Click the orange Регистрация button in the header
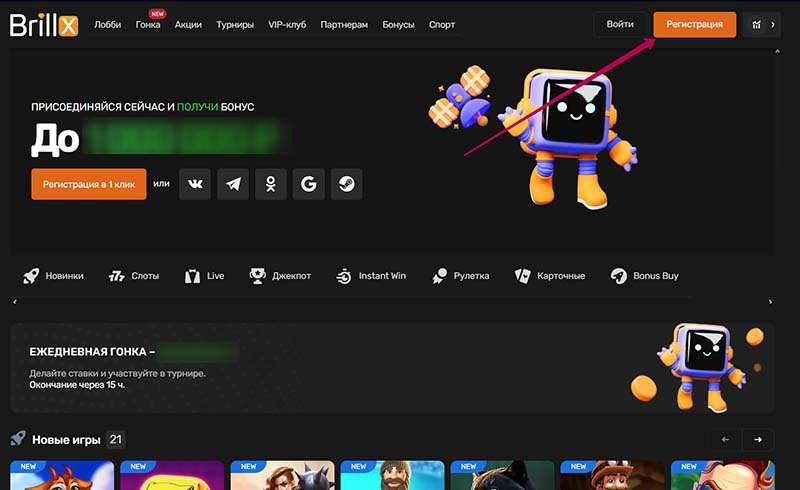Image resolution: width=800 pixels, height=490 pixels. point(694,24)
